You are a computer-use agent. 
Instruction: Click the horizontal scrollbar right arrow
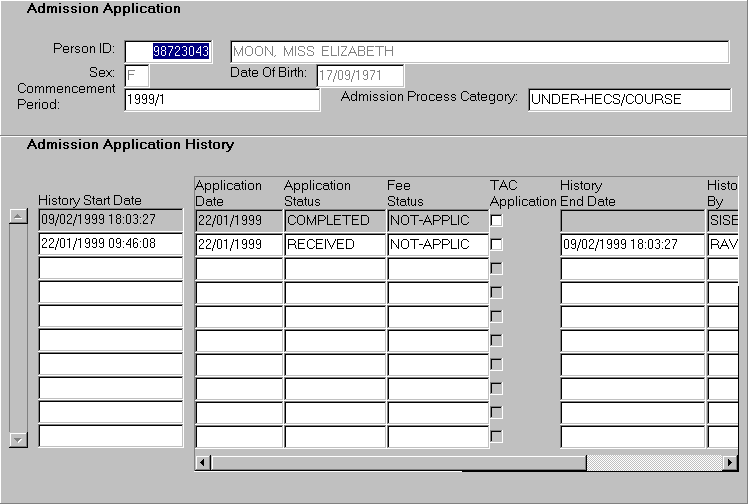[729, 463]
